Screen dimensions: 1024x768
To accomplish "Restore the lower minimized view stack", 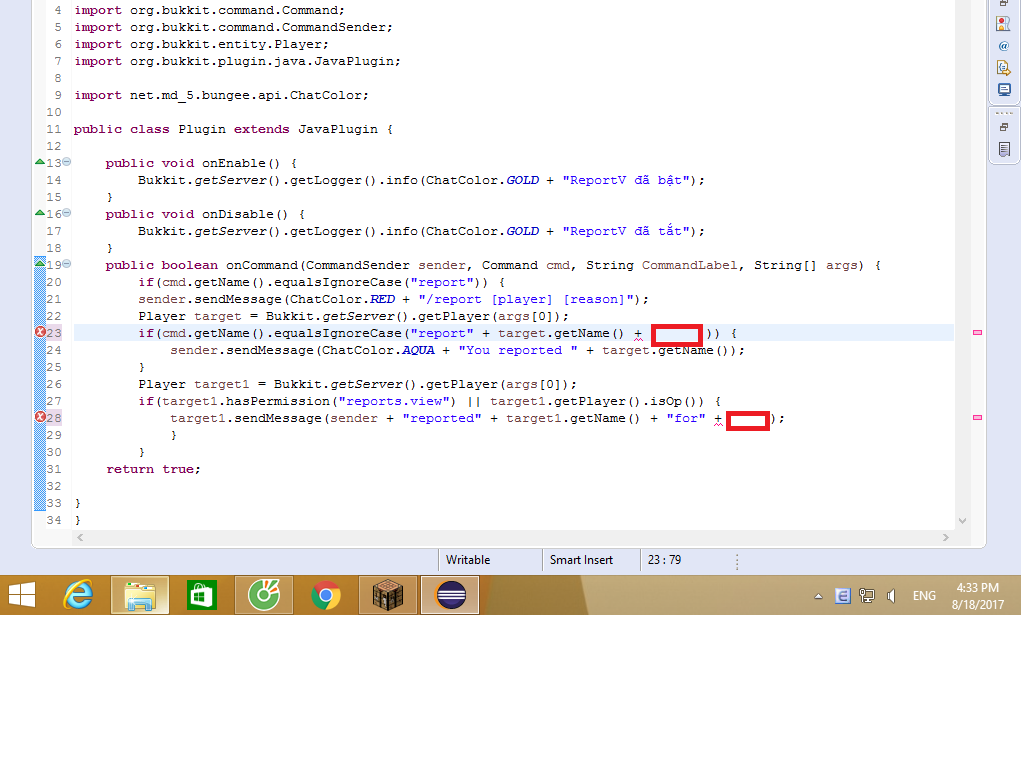I will [x=1004, y=127].
